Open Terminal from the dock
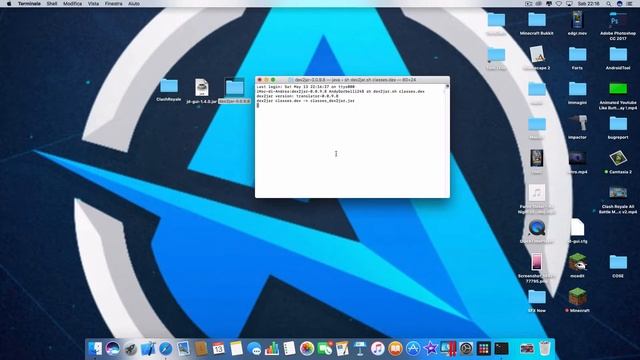This screenshot has height=360, width=640. click(501, 349)
